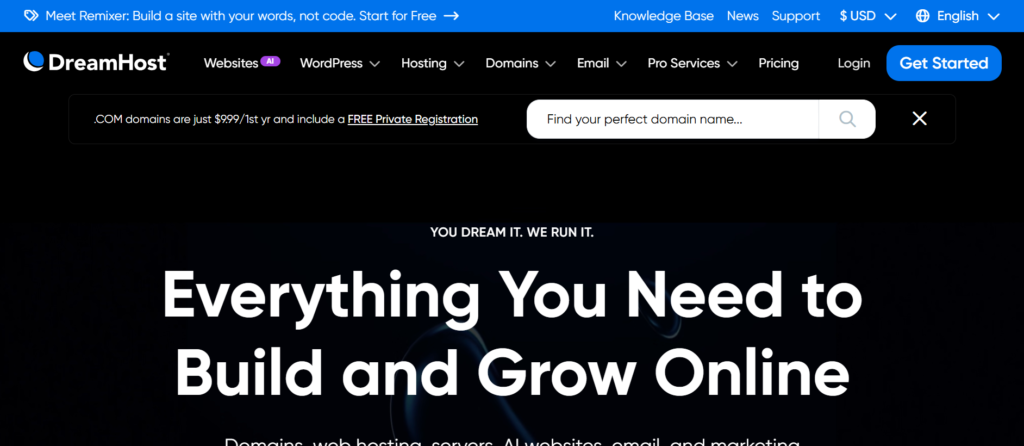Expand the WordPress menu chevron

click(374, 64)
